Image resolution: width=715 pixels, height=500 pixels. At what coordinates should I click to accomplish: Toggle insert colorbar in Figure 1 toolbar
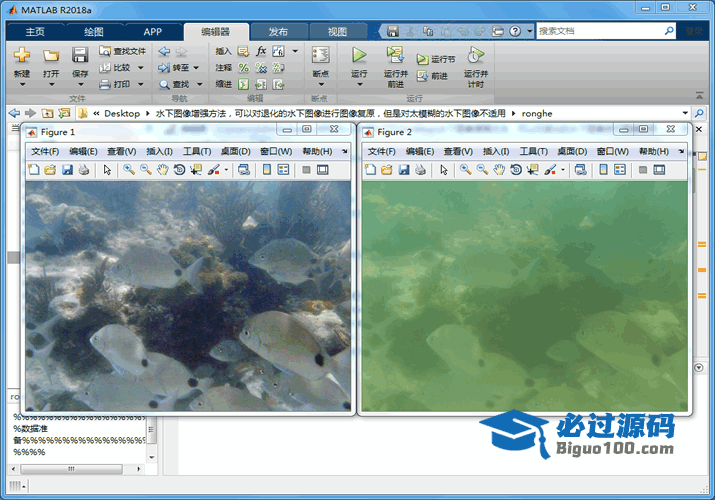pyautogui.click(x=266, y=170)
